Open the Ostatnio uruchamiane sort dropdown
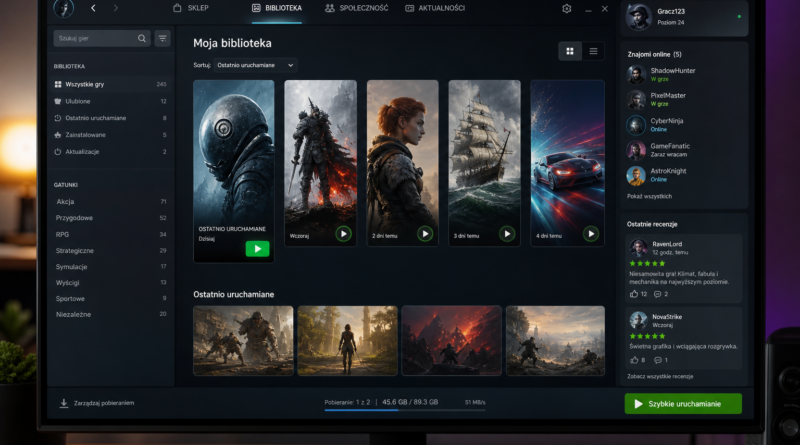Viewport: 800px width, 445px height. click(255, 65)
